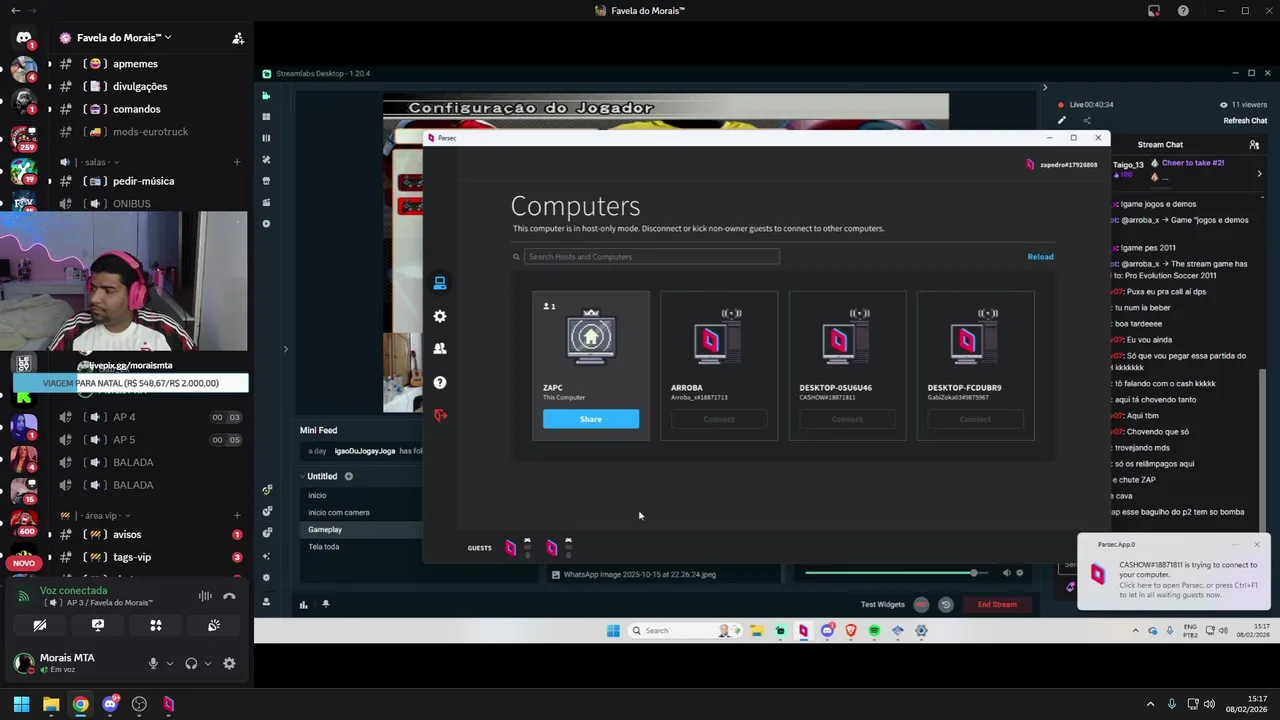Collapse the Streamlabs chat panel arrow
1280x720 pixels.
point(1045,87)
